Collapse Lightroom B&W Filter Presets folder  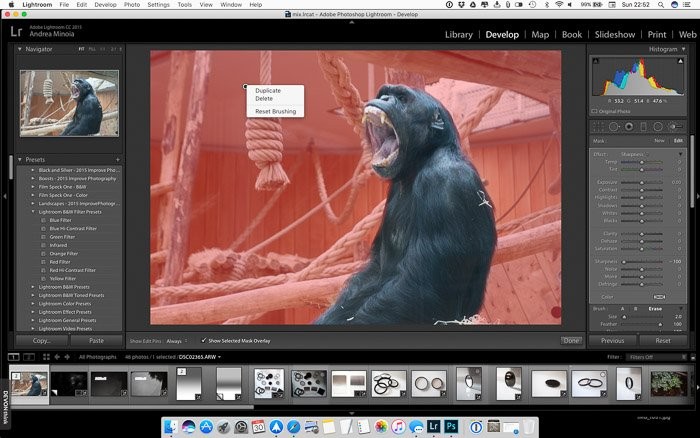[x=33, y=212]
